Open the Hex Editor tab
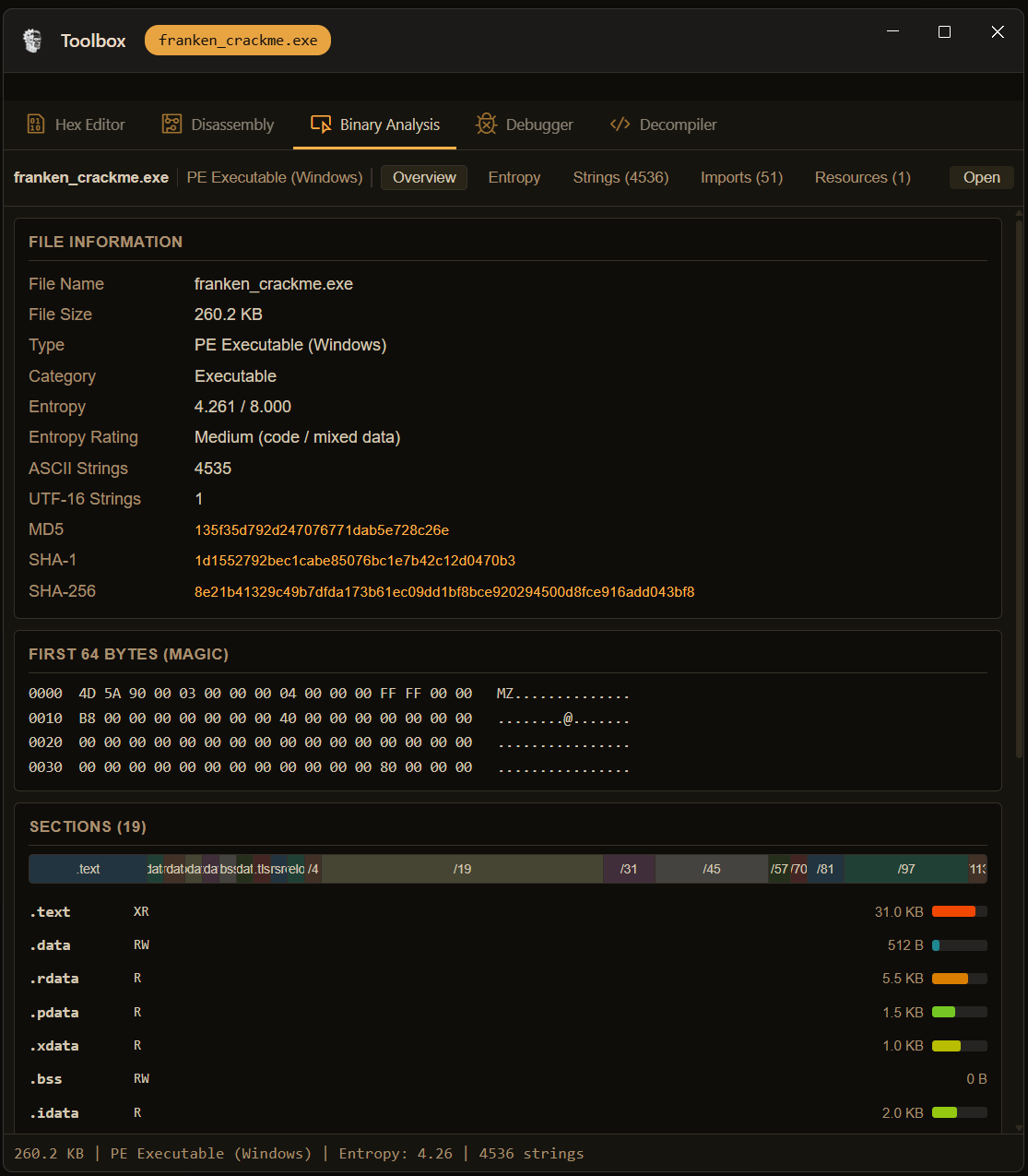Viewport: 1028px width, 1176px height. (x=76, y=125)
